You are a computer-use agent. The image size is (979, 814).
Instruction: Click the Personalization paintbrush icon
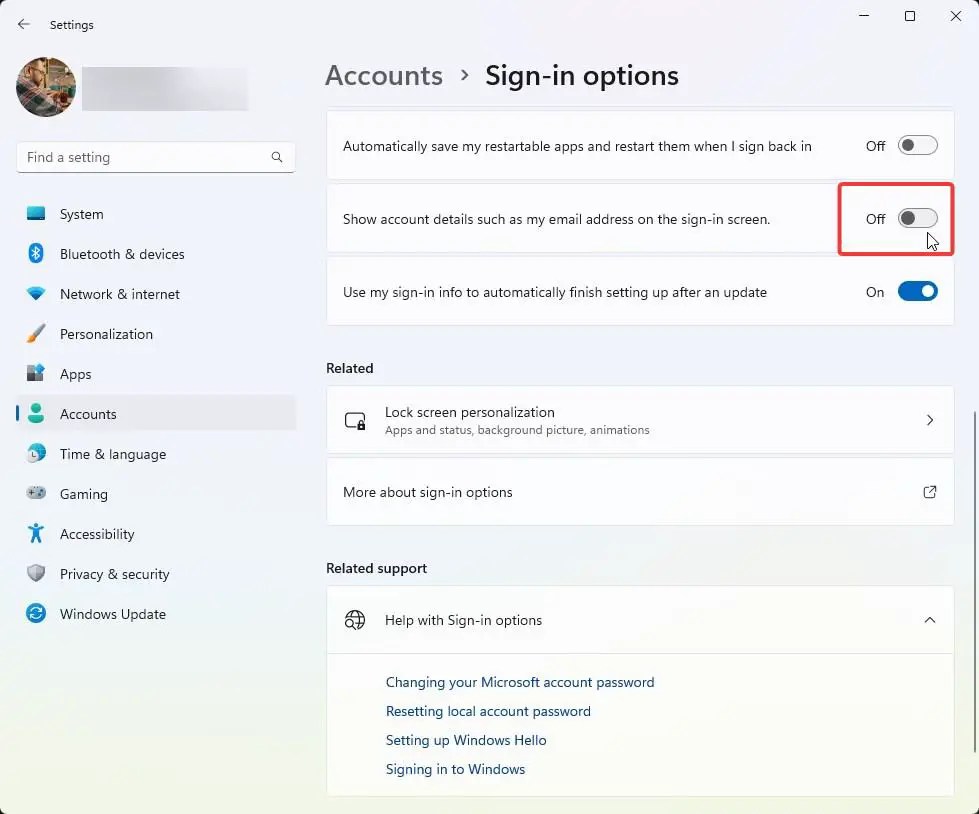coord(36,333)
